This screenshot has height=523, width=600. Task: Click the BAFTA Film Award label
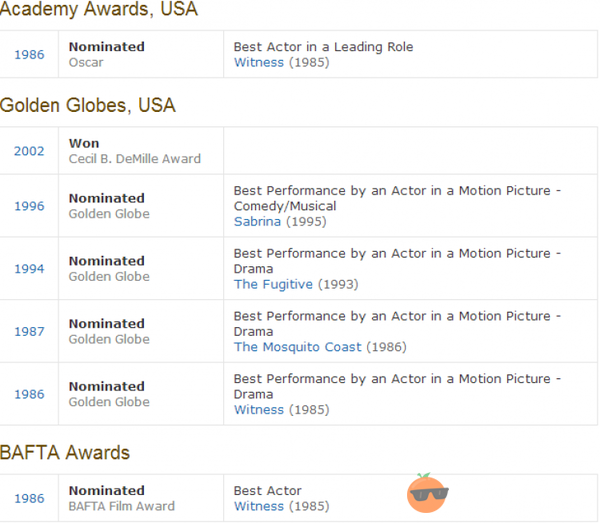tap(121, 506)
